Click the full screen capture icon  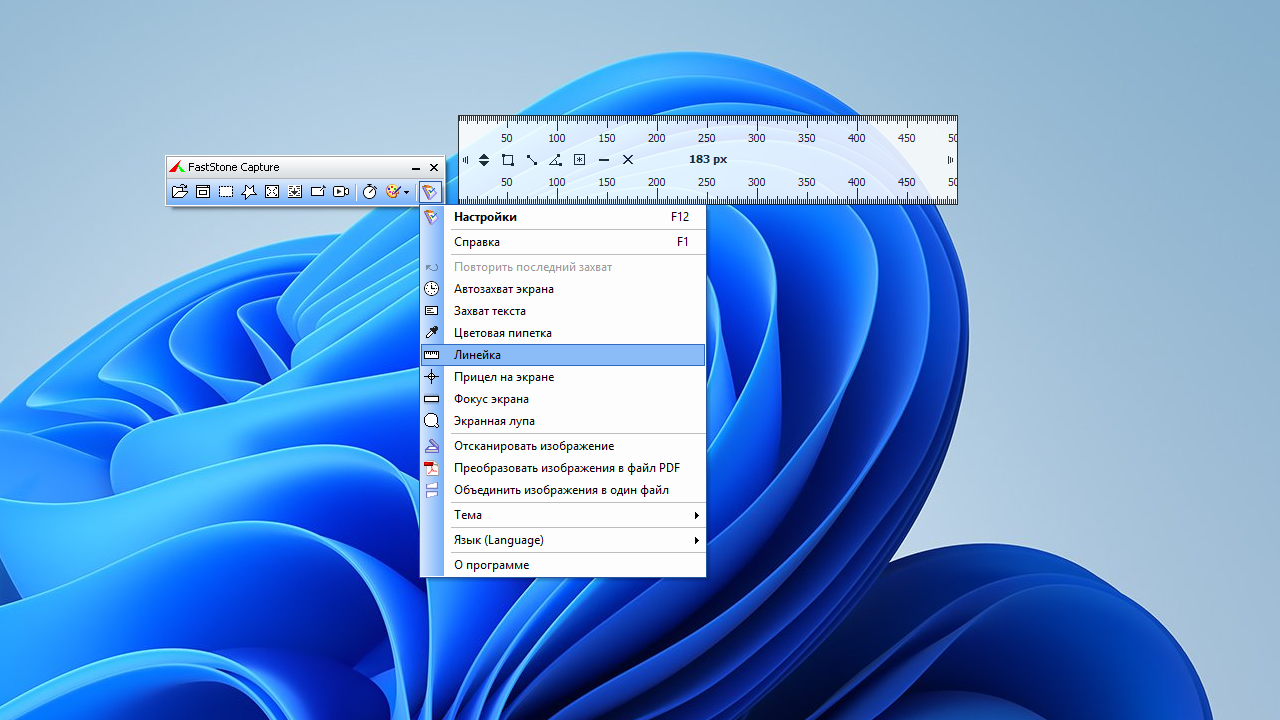(x=272, y=192)
